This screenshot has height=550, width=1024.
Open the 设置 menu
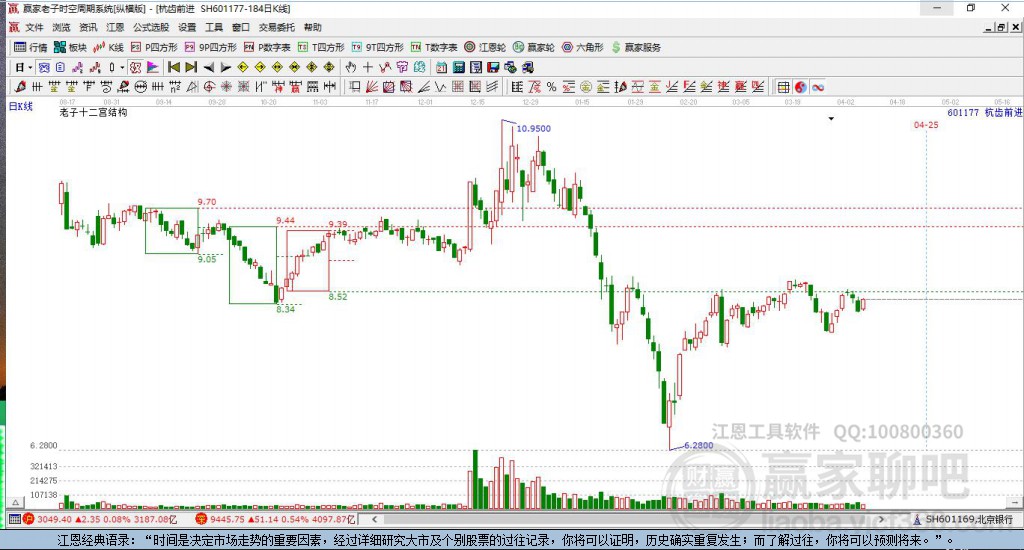(187, 27)
